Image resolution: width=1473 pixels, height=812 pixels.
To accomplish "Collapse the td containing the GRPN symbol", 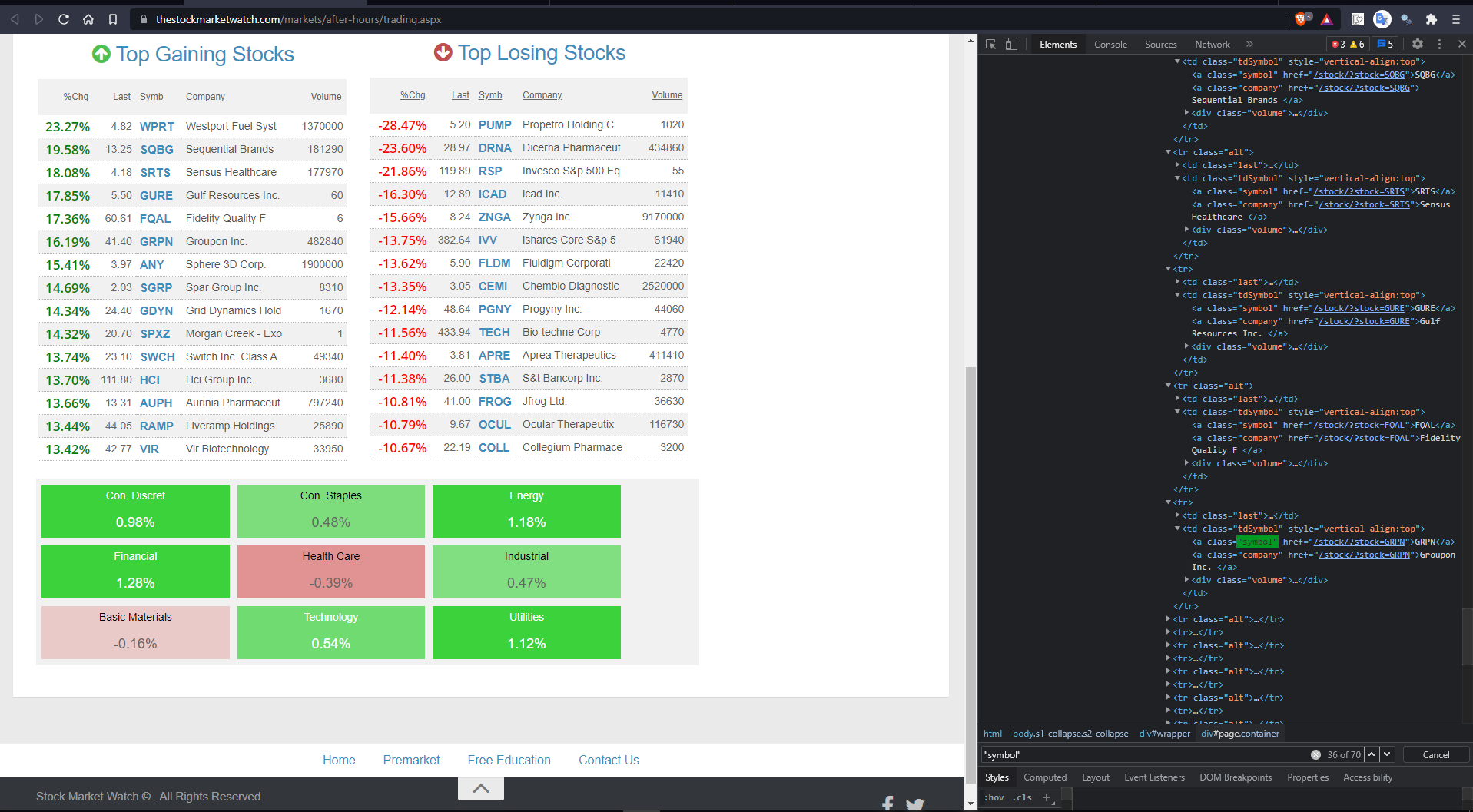I will point(1177,529).
